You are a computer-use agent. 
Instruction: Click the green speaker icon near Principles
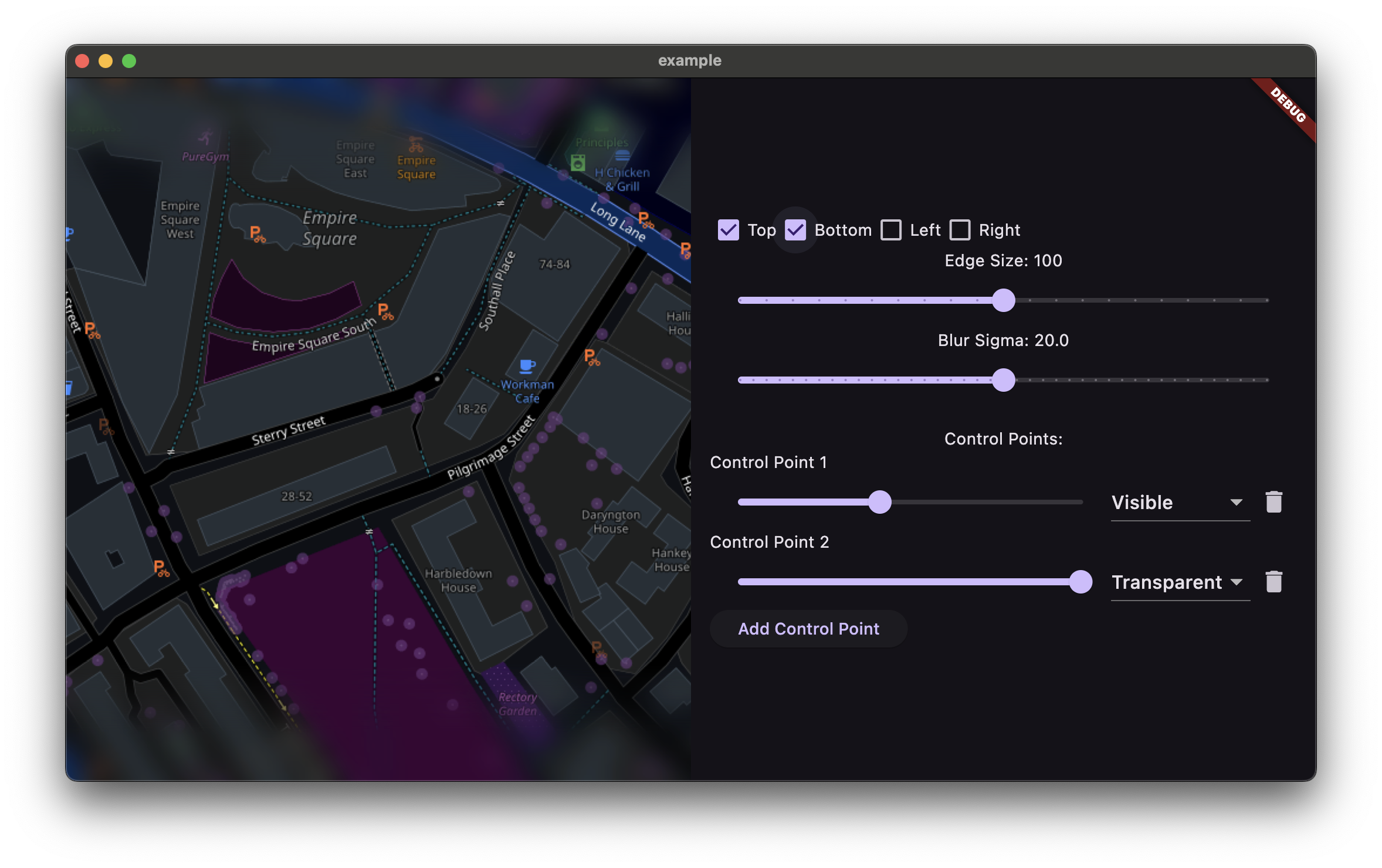[x=578, y=162]
